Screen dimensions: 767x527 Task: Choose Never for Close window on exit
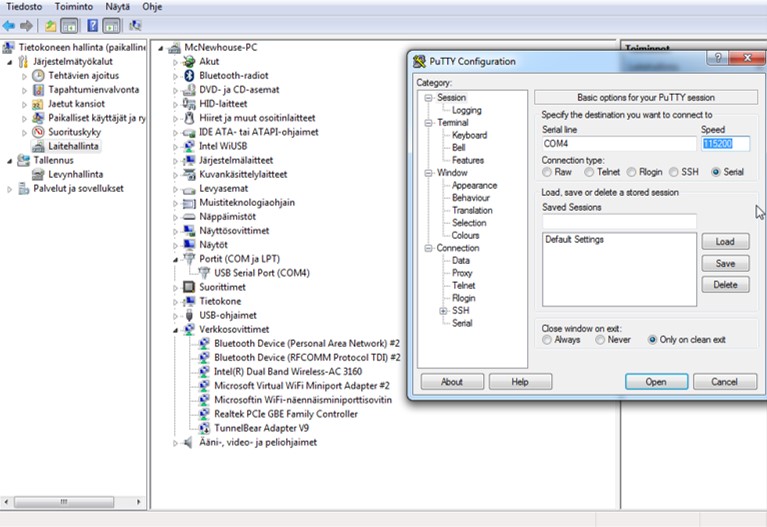coord(600,340)
